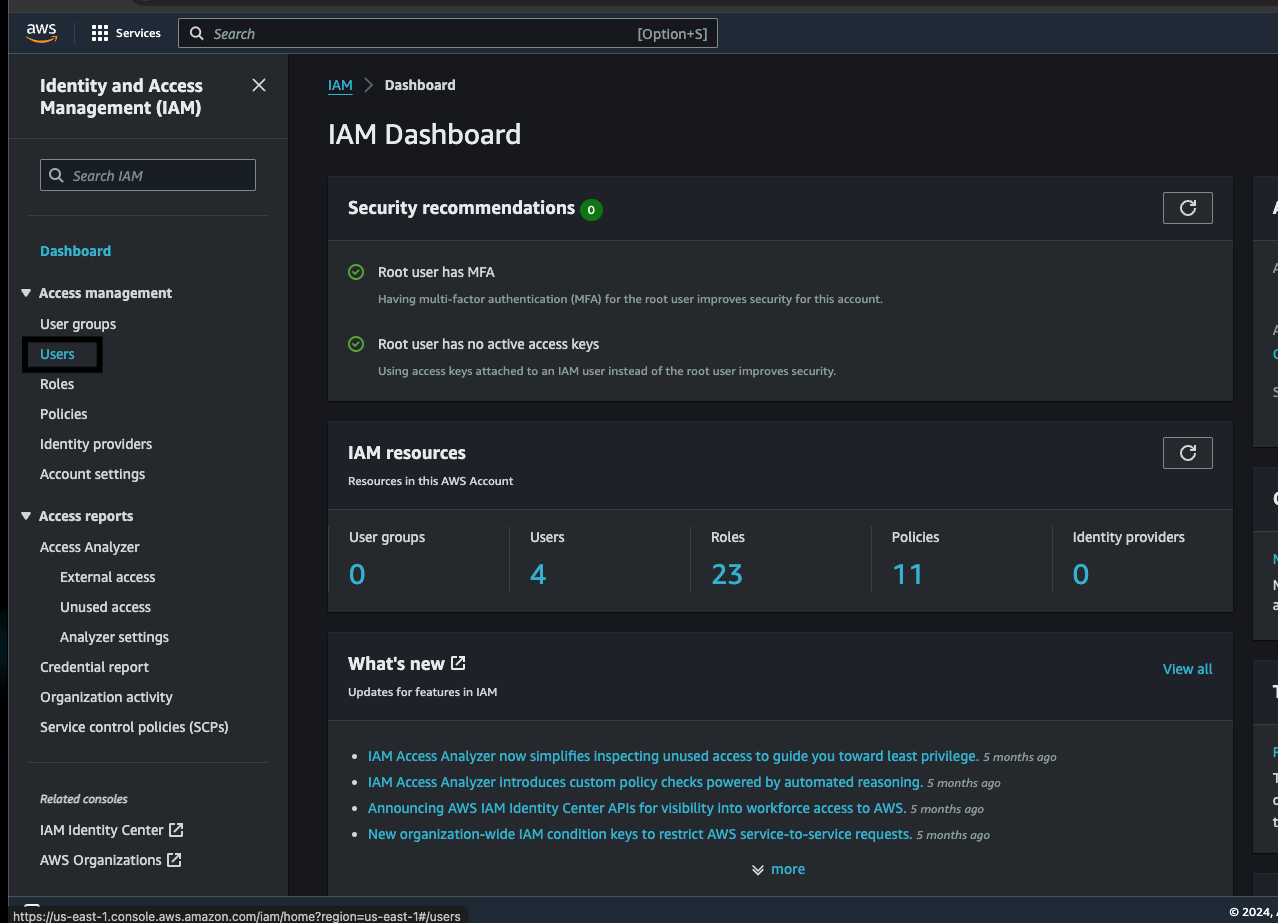Click the Roles count 23
This screenshot has width=1278, height=923.
(727, 574)
